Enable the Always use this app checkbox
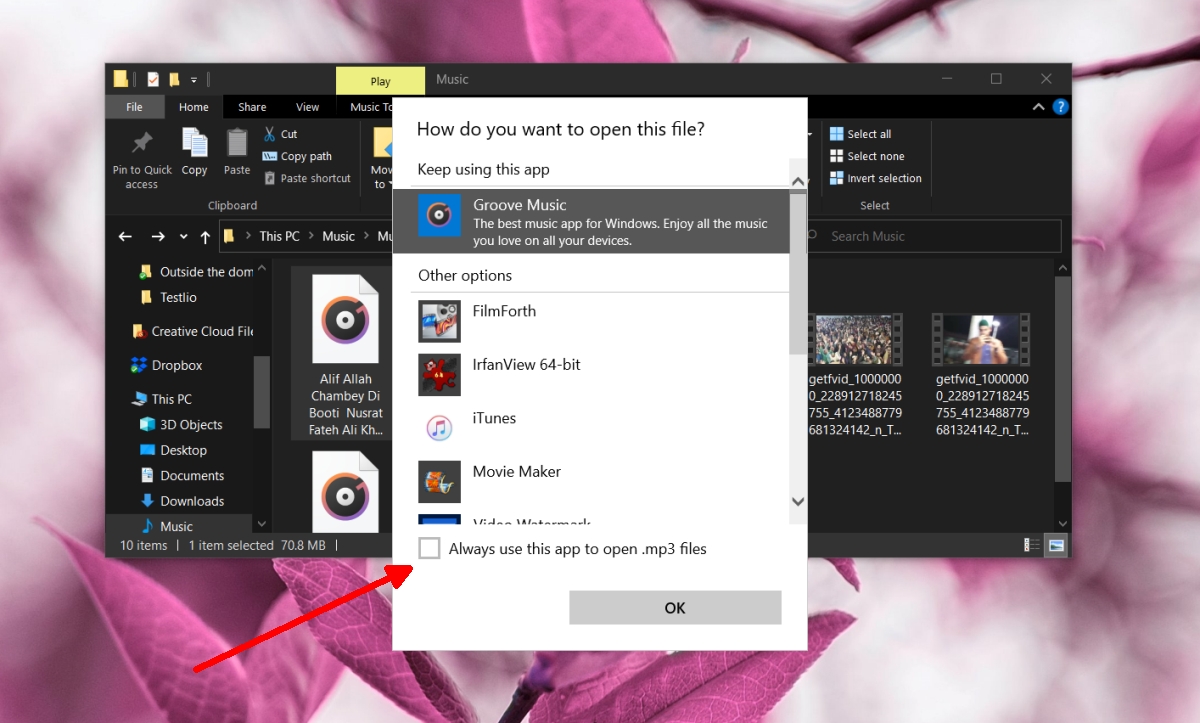The width and height of the screenshot is (1200, 723). point(429,548)
